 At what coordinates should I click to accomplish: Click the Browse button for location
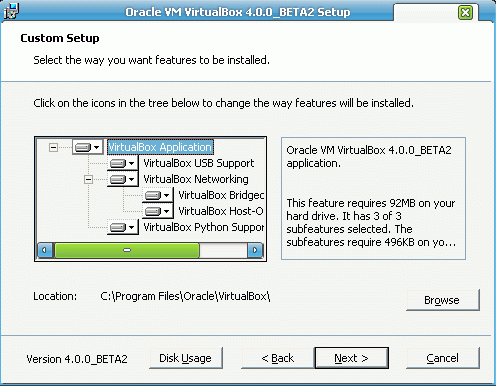pyautogui.click(x=443, y=300)
